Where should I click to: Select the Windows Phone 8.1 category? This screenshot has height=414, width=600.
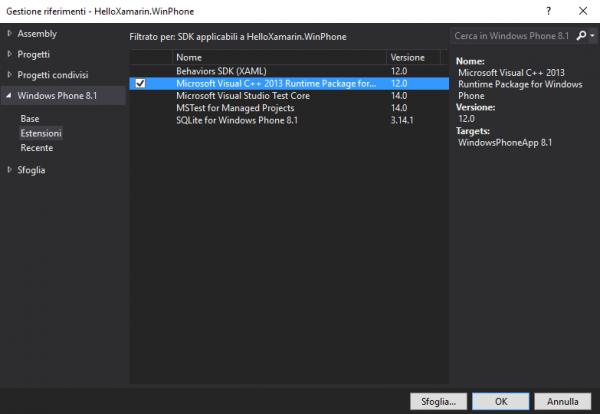pyautogui.click(x=57, y=96)
